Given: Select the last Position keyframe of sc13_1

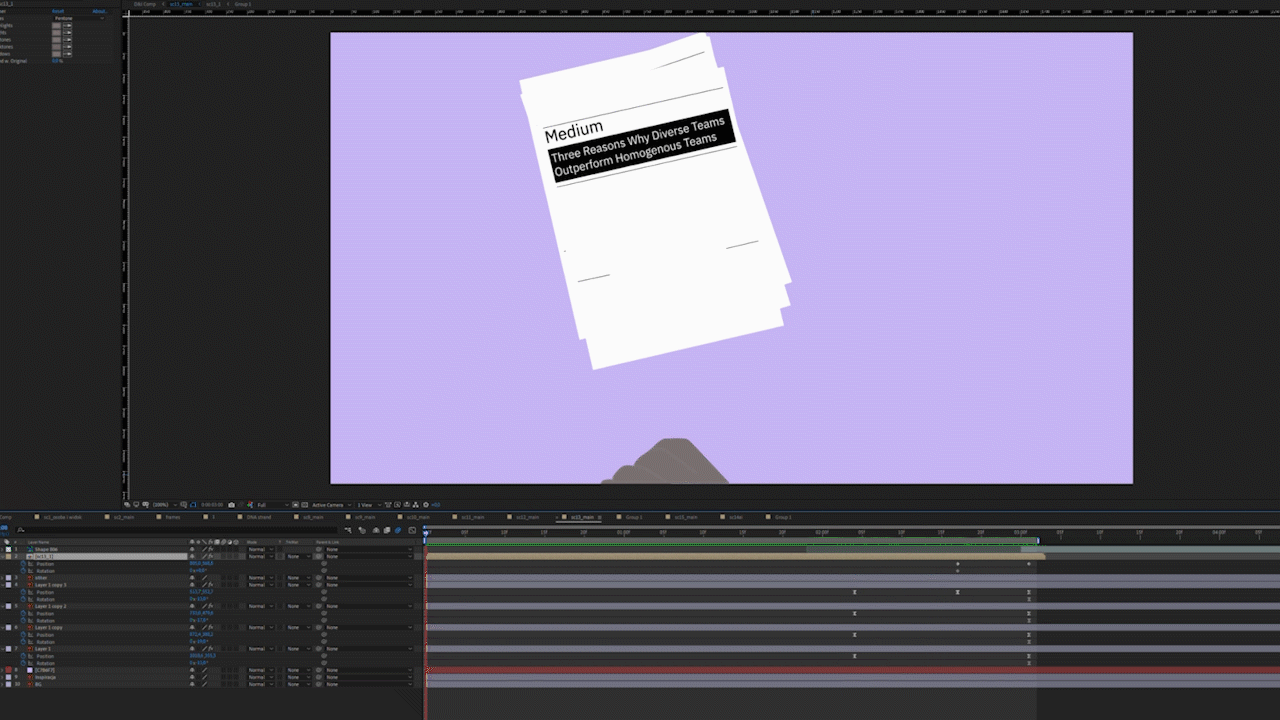Looking at the screenshot, I should (x=1028, y=564).
